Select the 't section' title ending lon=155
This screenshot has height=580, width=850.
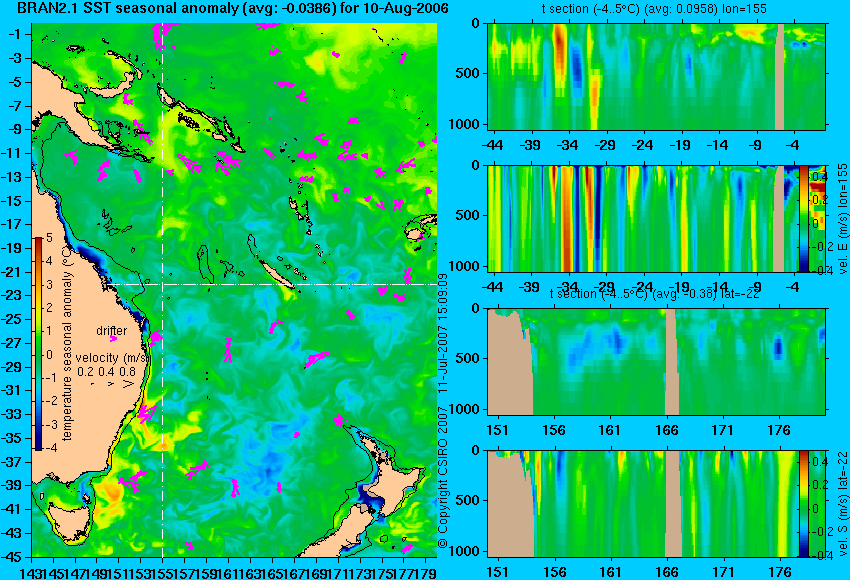tap(654, 9)
